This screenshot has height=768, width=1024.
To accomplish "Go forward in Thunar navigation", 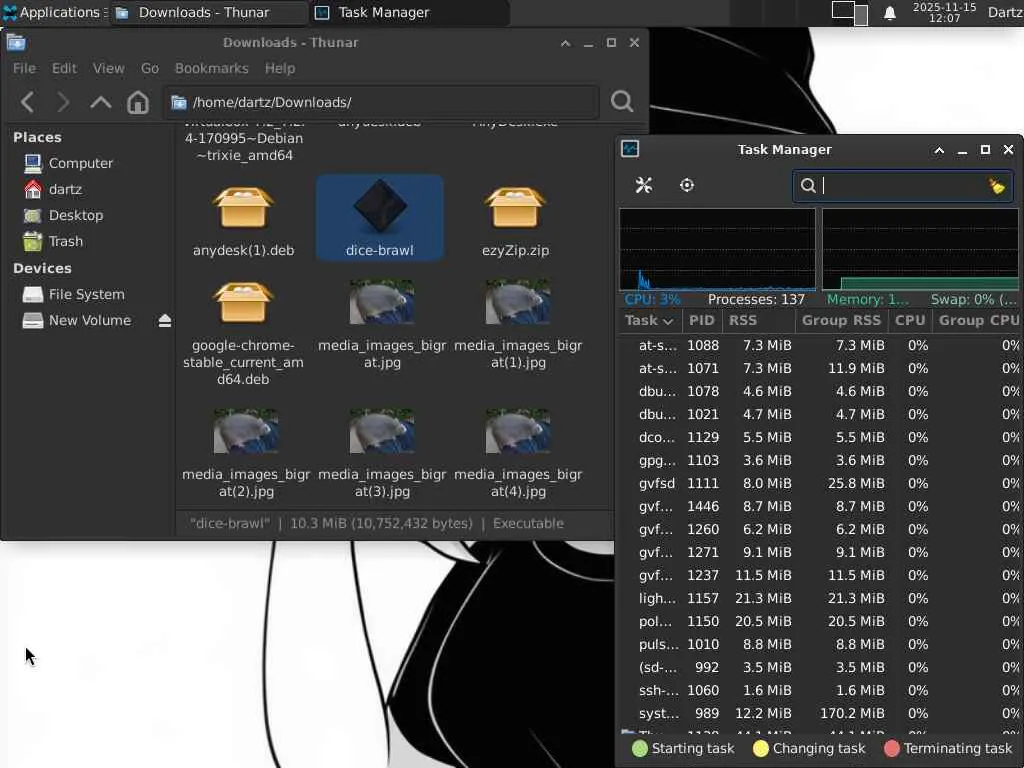I will tap(63, 102).
